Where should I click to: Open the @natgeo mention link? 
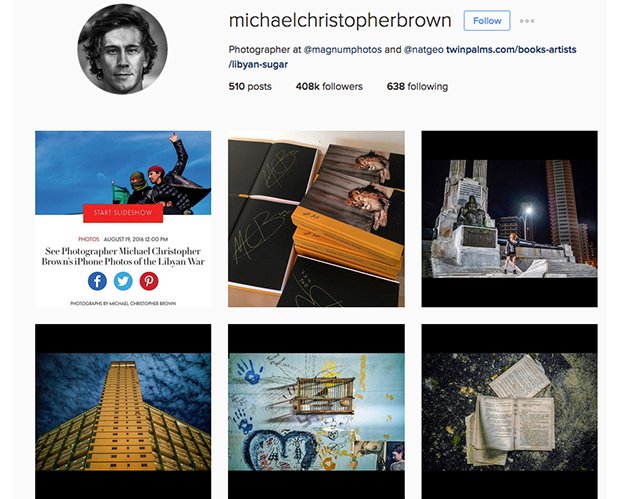coord(424,50)
